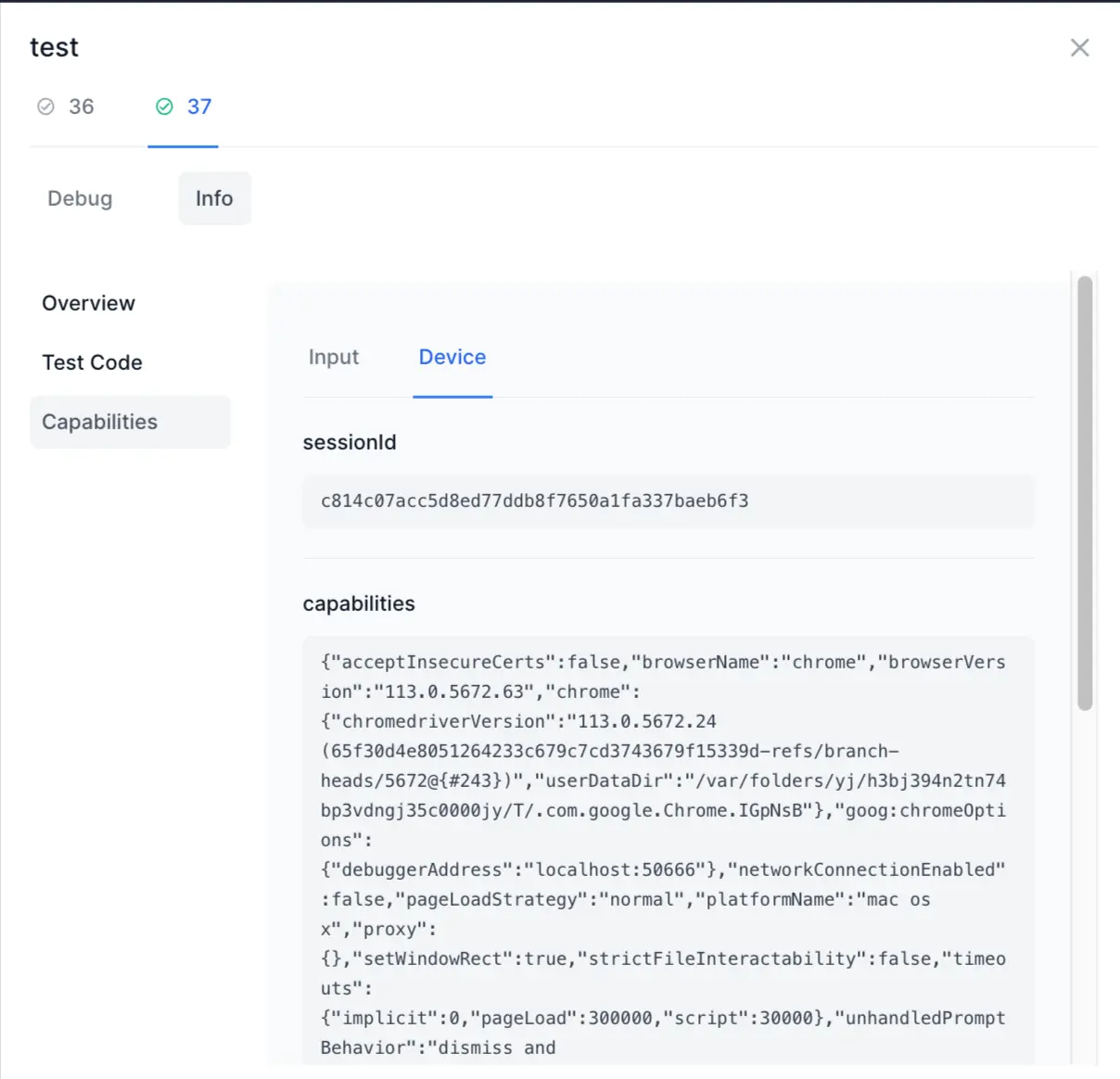The width and height of the screenshot is (1120, 1079).
Task: Open the Debug tab
Action: pyautogui.click(x=80, y=198)
